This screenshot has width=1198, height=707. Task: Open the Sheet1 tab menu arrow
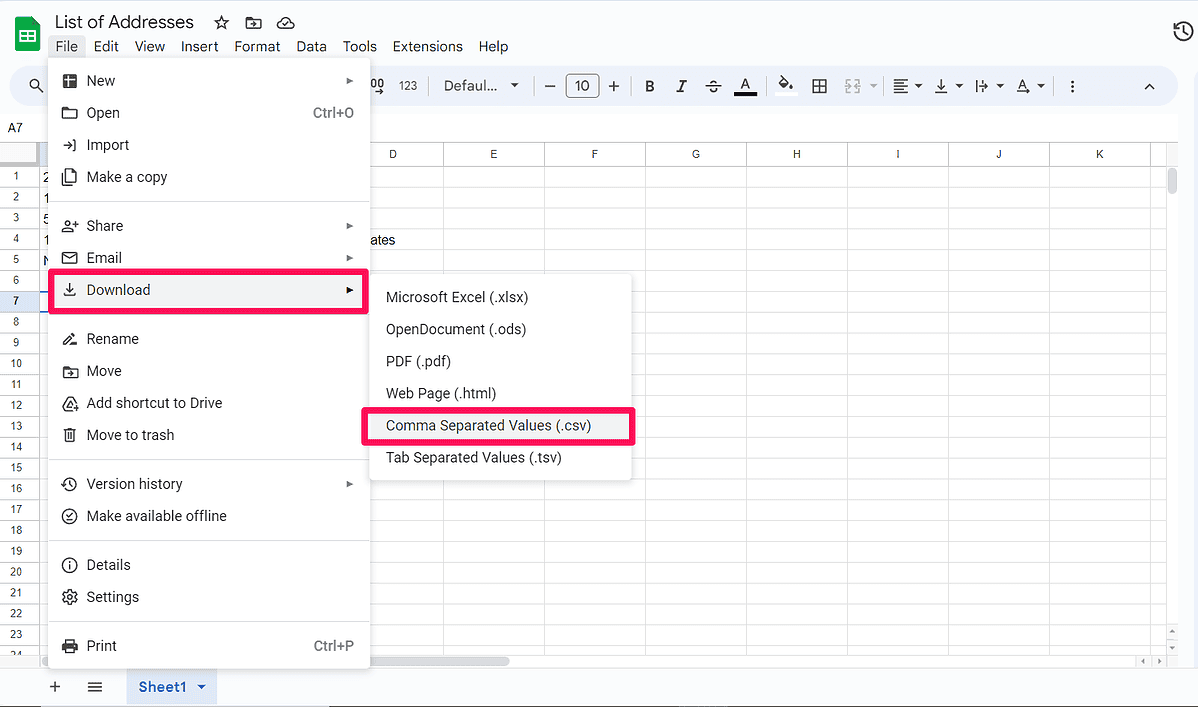(x=199, y=687)
